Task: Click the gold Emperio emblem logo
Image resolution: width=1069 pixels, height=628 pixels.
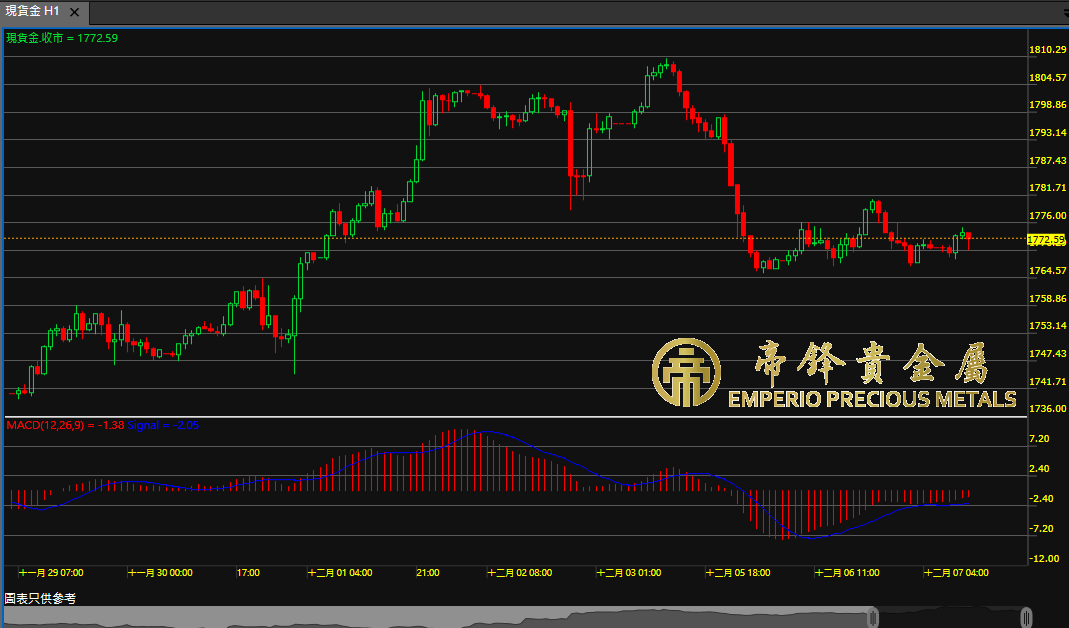Action: pos(687,373)
